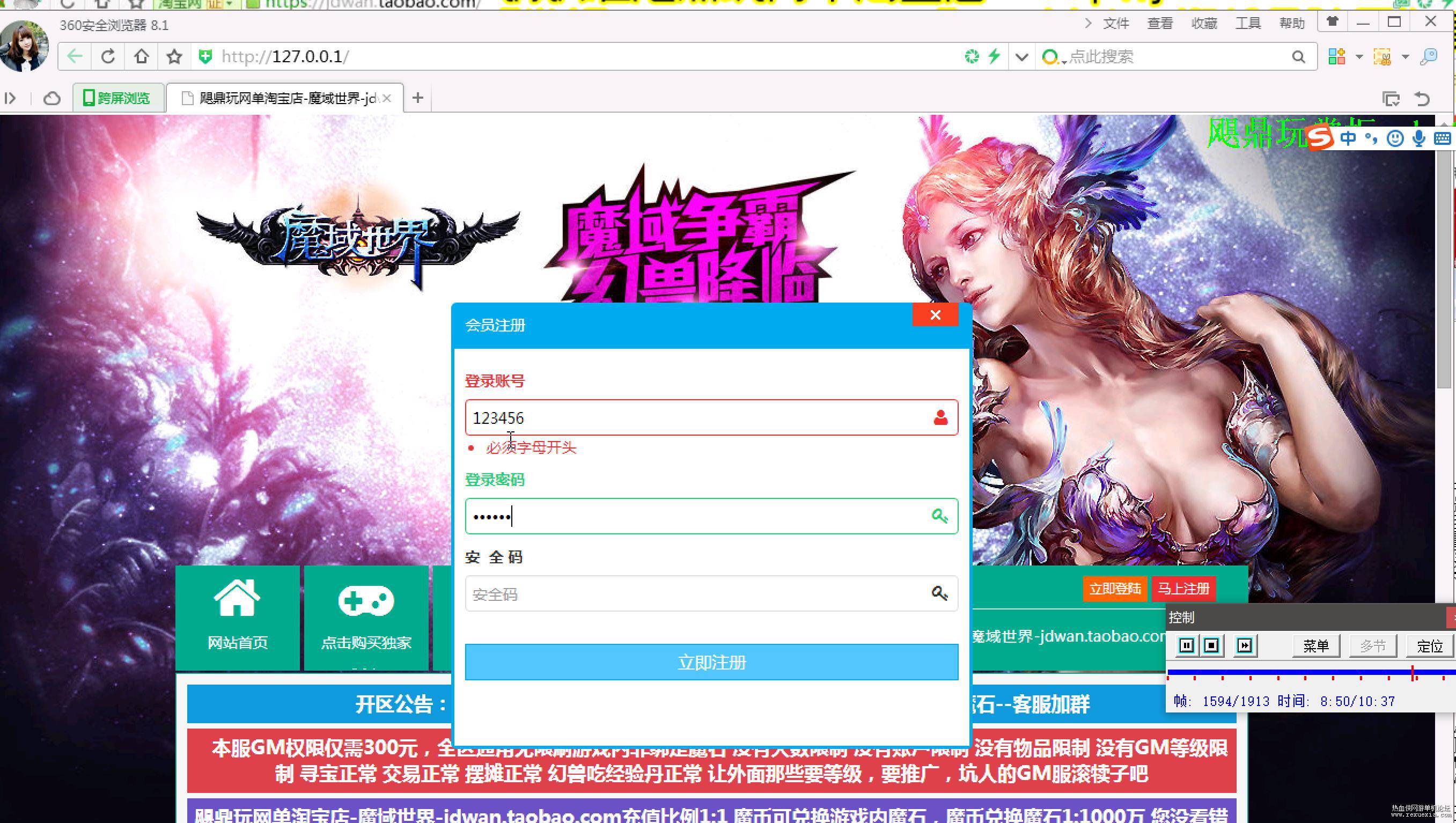Expand the address bar dropdown chevron
Image resolution: width=1456 pixels, height=823 pixels.
(x=1021, y=57)
